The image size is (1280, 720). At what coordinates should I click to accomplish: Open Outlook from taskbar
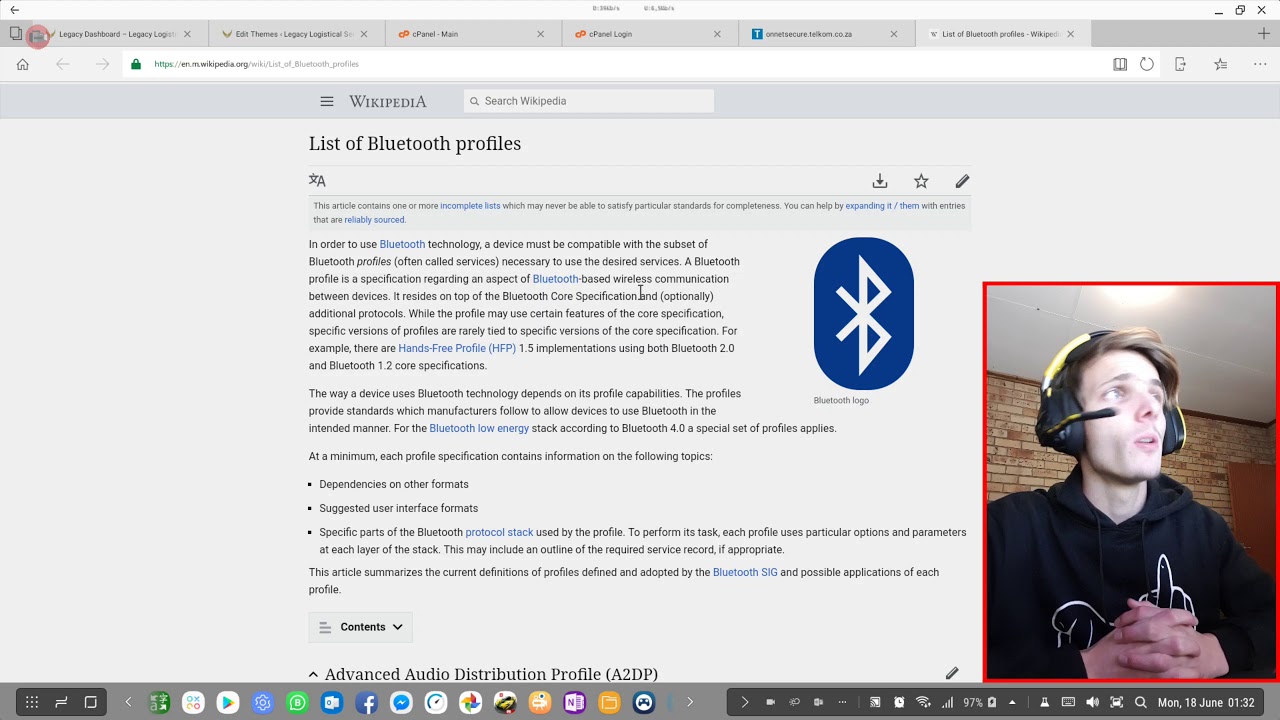[332, 703]
